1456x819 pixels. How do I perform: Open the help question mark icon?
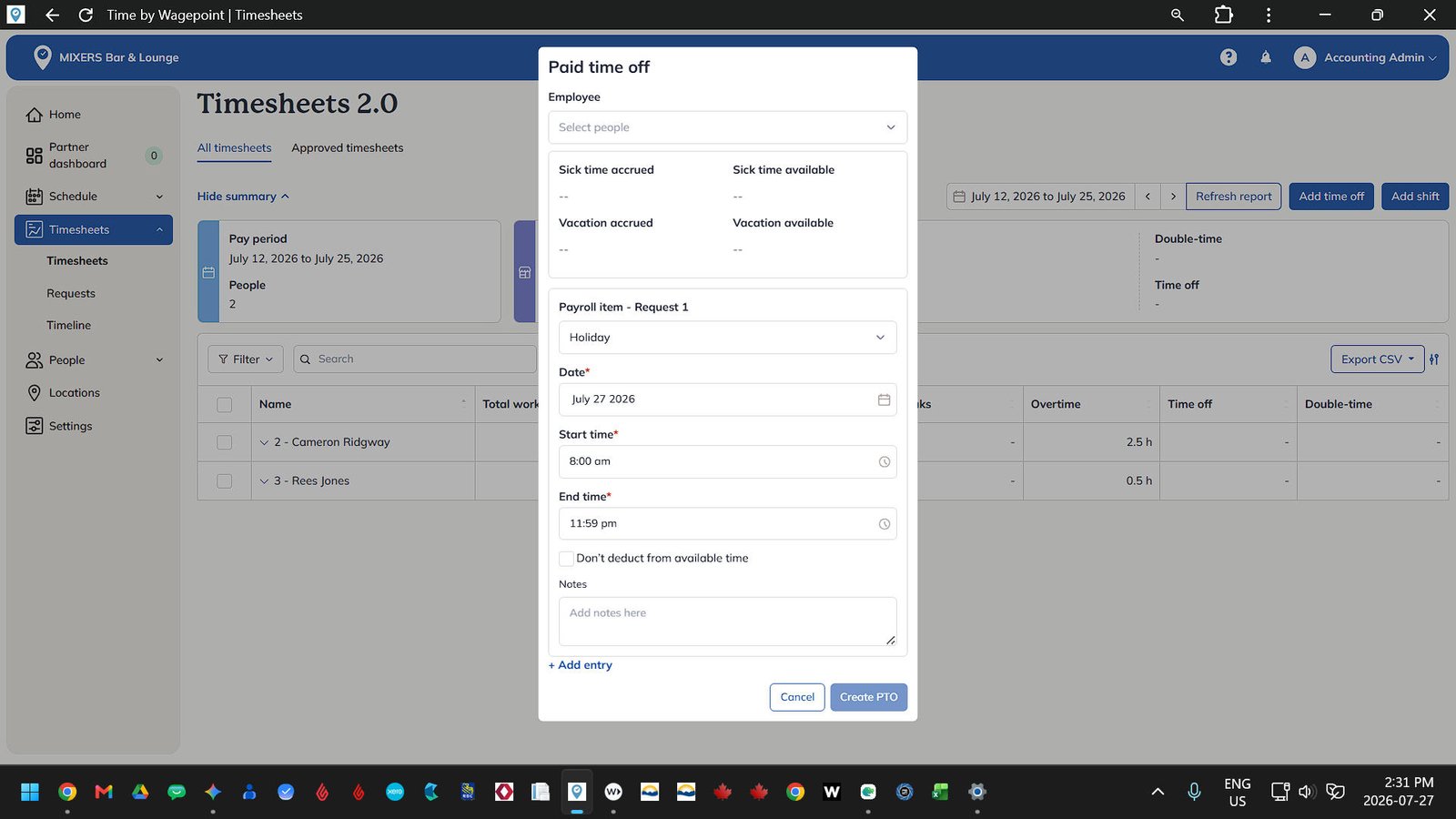tap(1228, 57)
